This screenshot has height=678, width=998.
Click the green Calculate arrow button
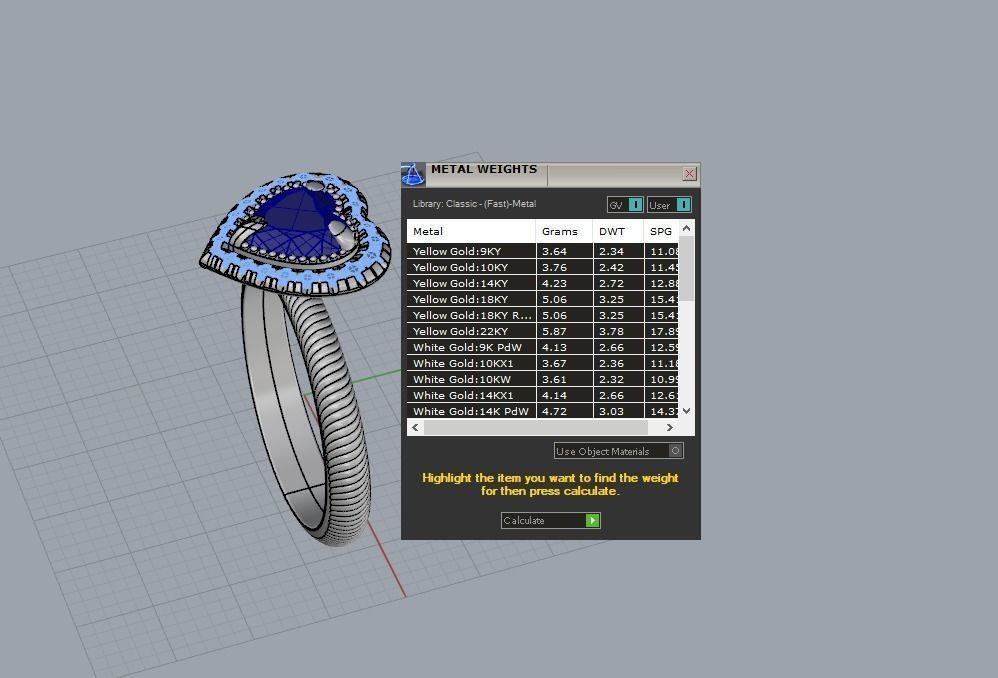(593, 521)
